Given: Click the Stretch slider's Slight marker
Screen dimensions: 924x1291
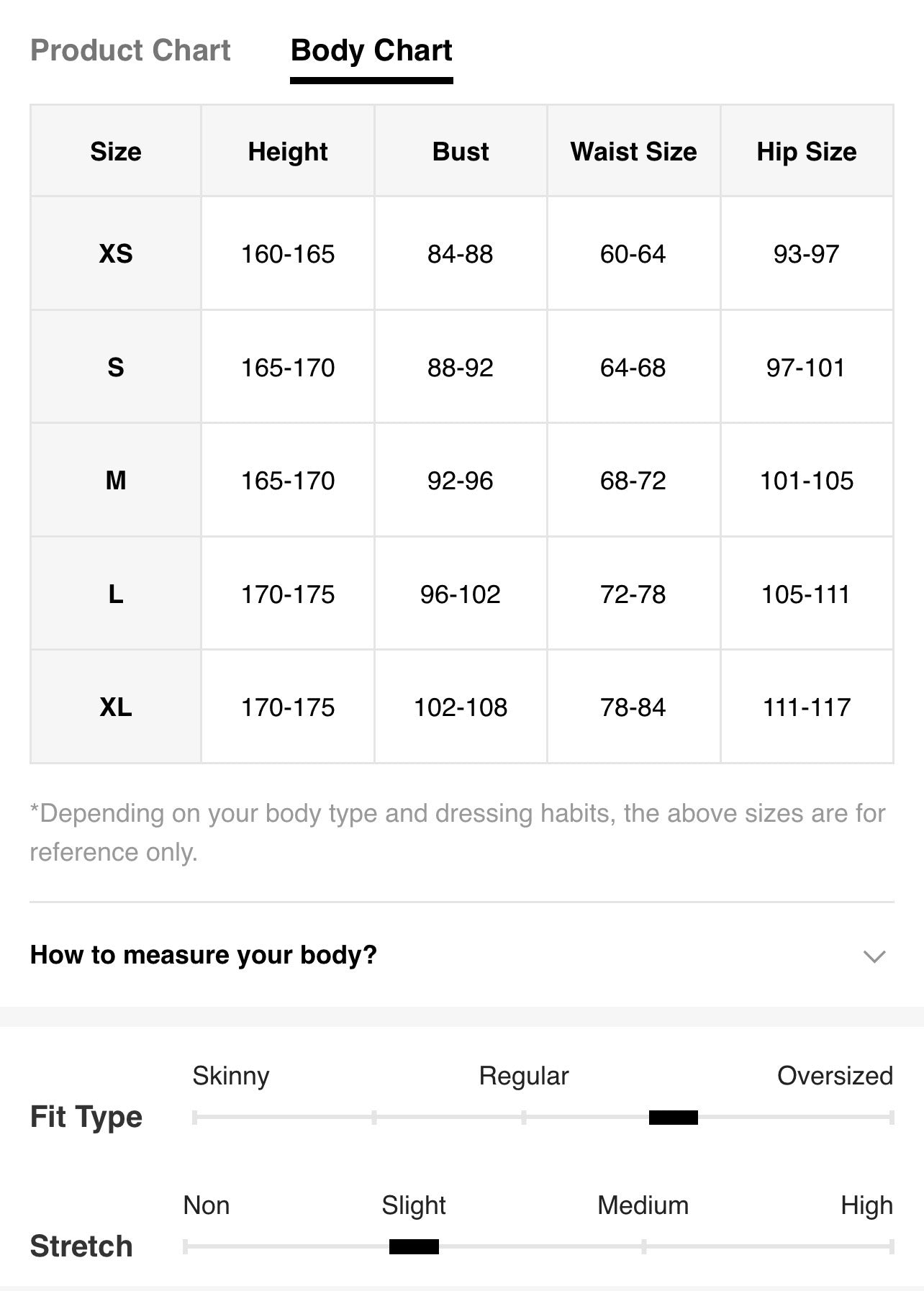Looking at the screenshot, I should pos(414,1246).
